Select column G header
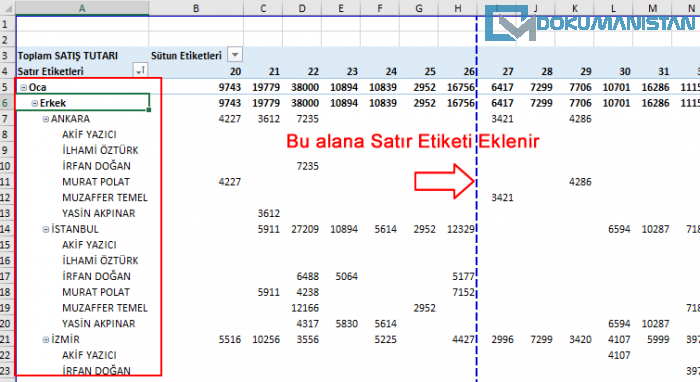Image resolution: width=700 pixels, height=382 pixels. [419, 8]
